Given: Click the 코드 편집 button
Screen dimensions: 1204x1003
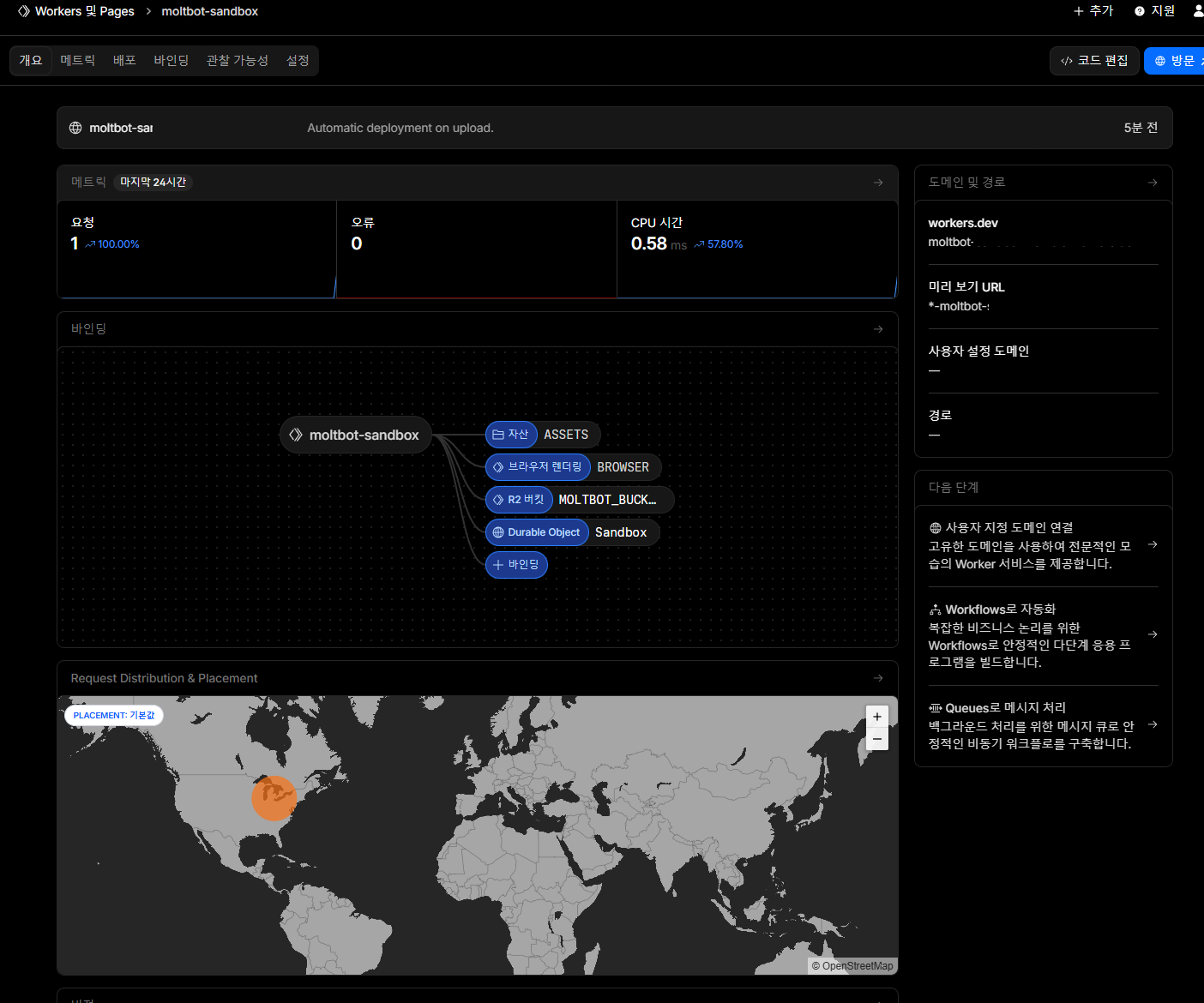Looking at the screenshot, I should coord(1094,61).
